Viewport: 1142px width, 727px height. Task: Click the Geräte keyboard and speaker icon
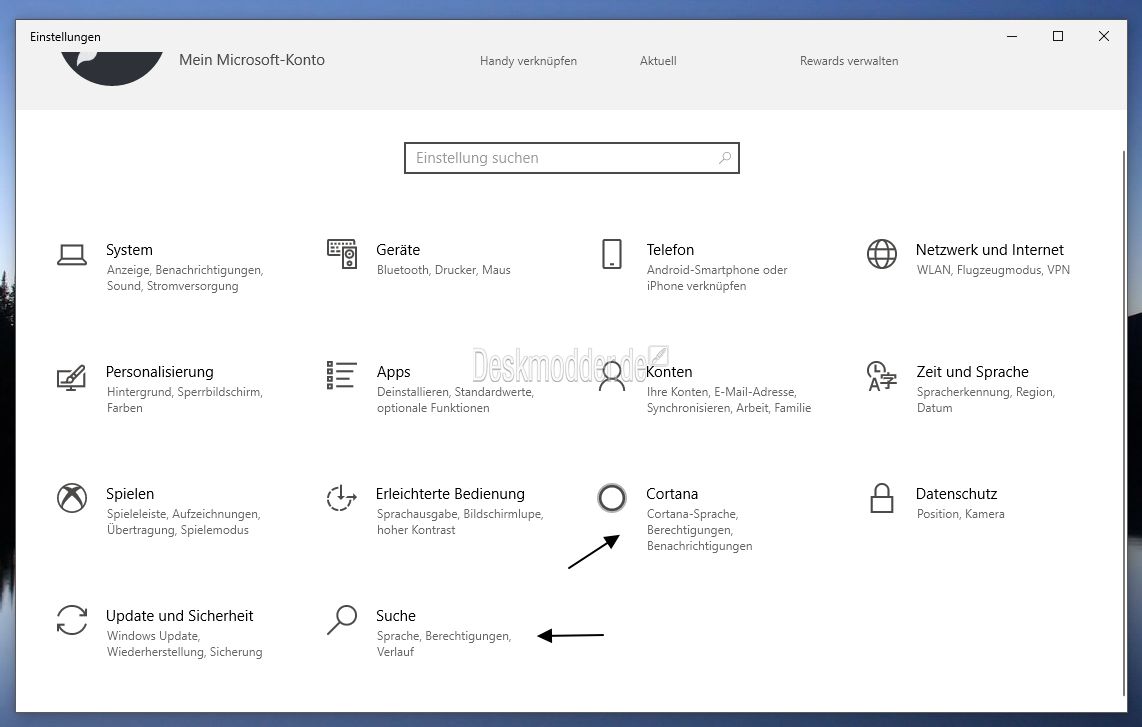point(342,254)
